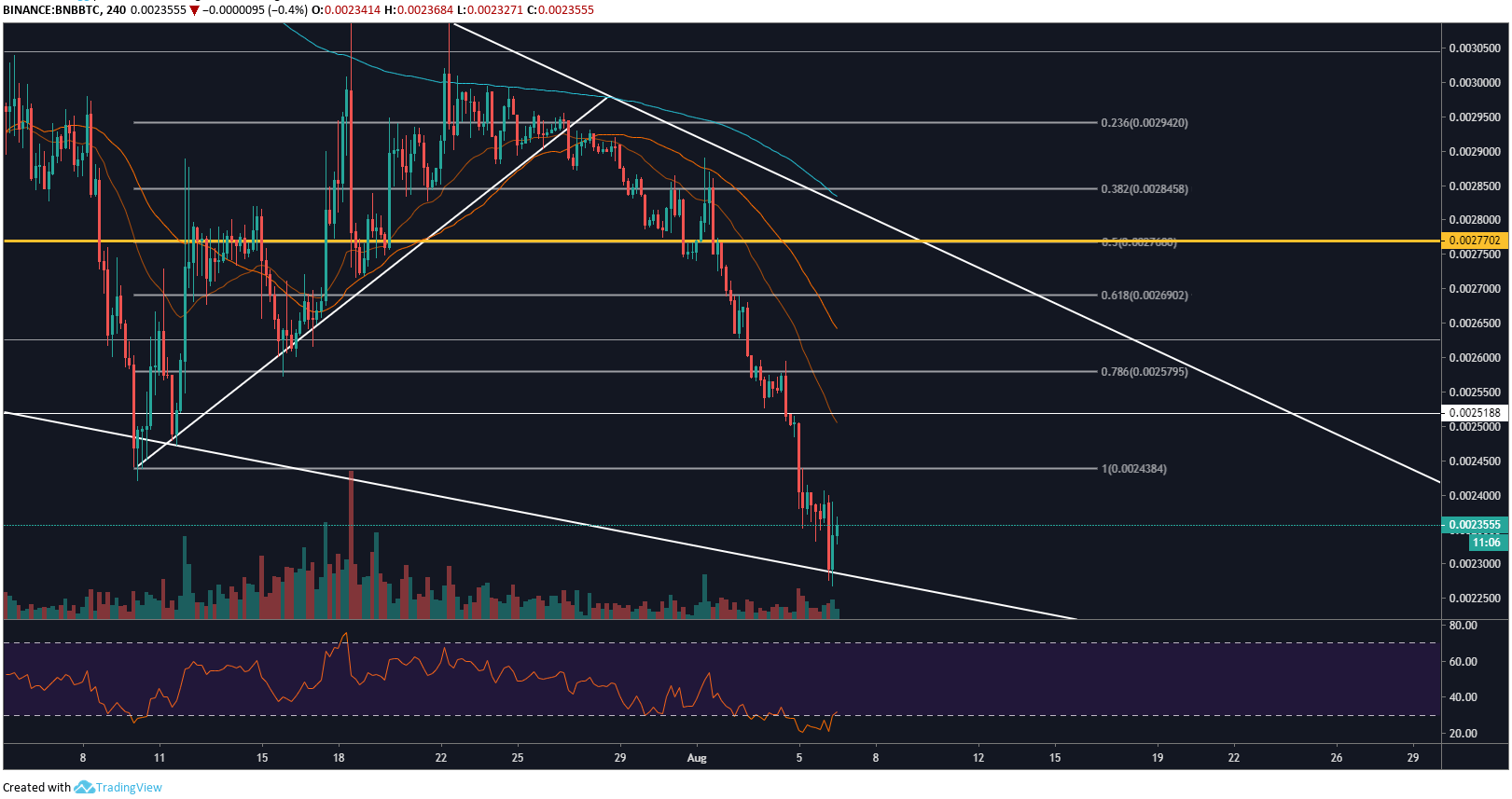
Task: Select the 0.618(0.0026902) Fibonacci label
Action: (x=1144, y=296)
